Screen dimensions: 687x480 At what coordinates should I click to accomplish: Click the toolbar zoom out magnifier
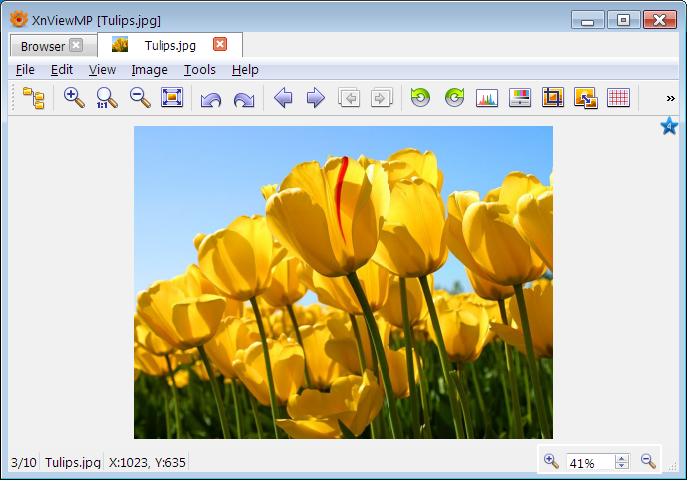tap(140, 98)
